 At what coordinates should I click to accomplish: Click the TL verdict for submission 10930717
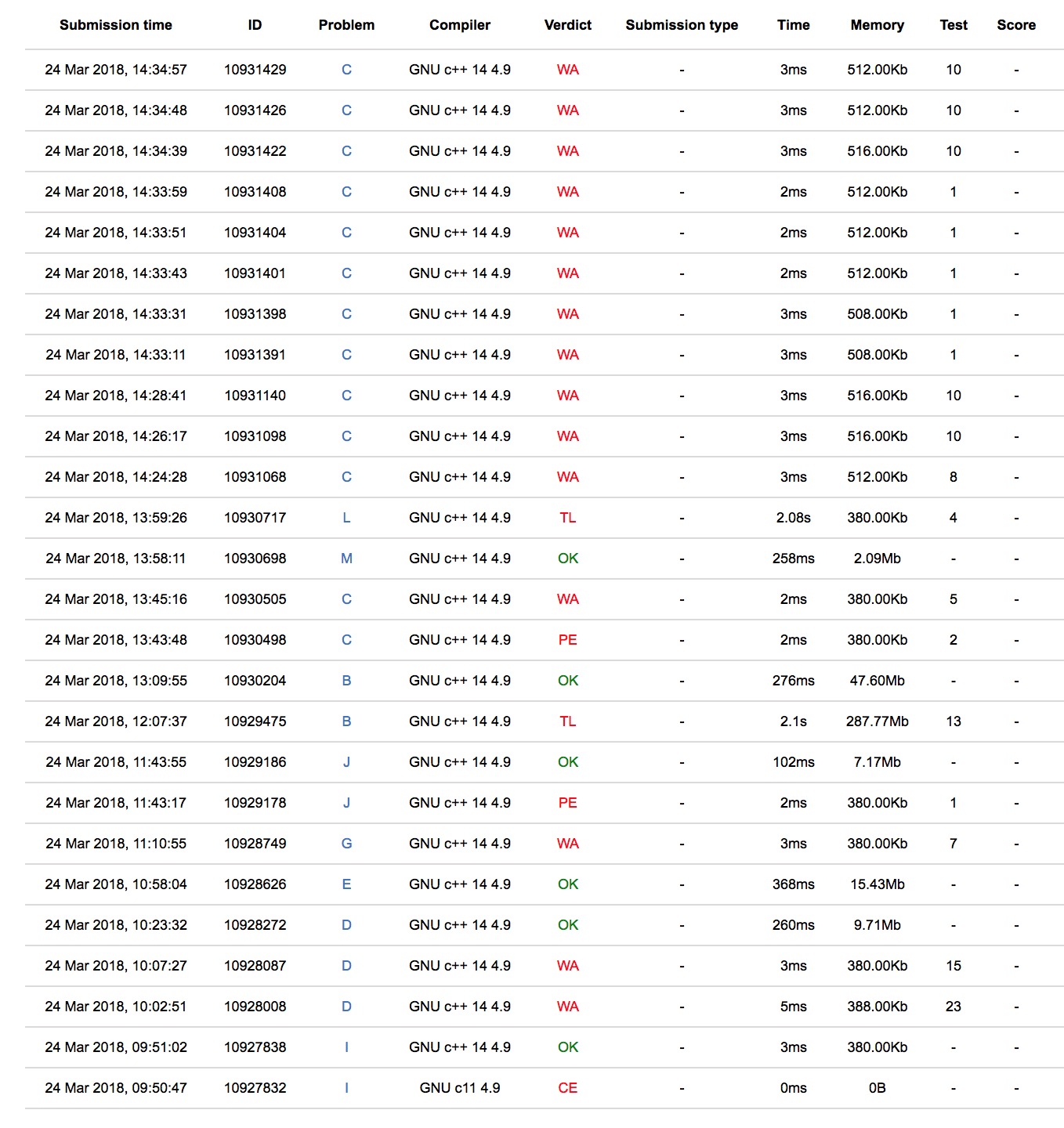[x=568, y=518]
